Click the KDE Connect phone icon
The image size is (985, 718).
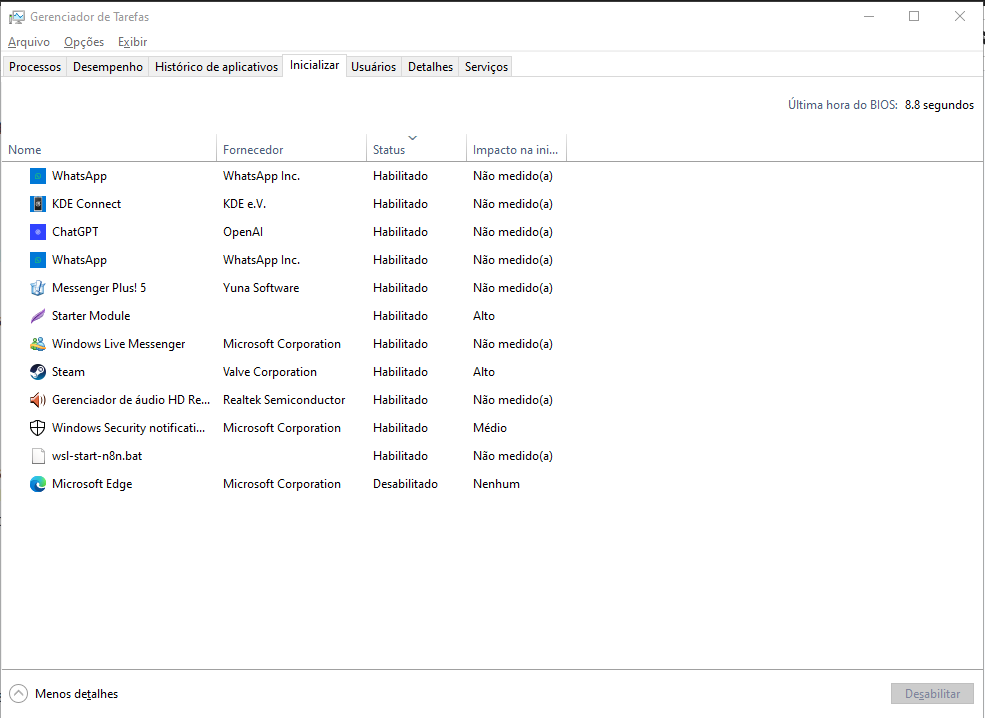[38, 204]
